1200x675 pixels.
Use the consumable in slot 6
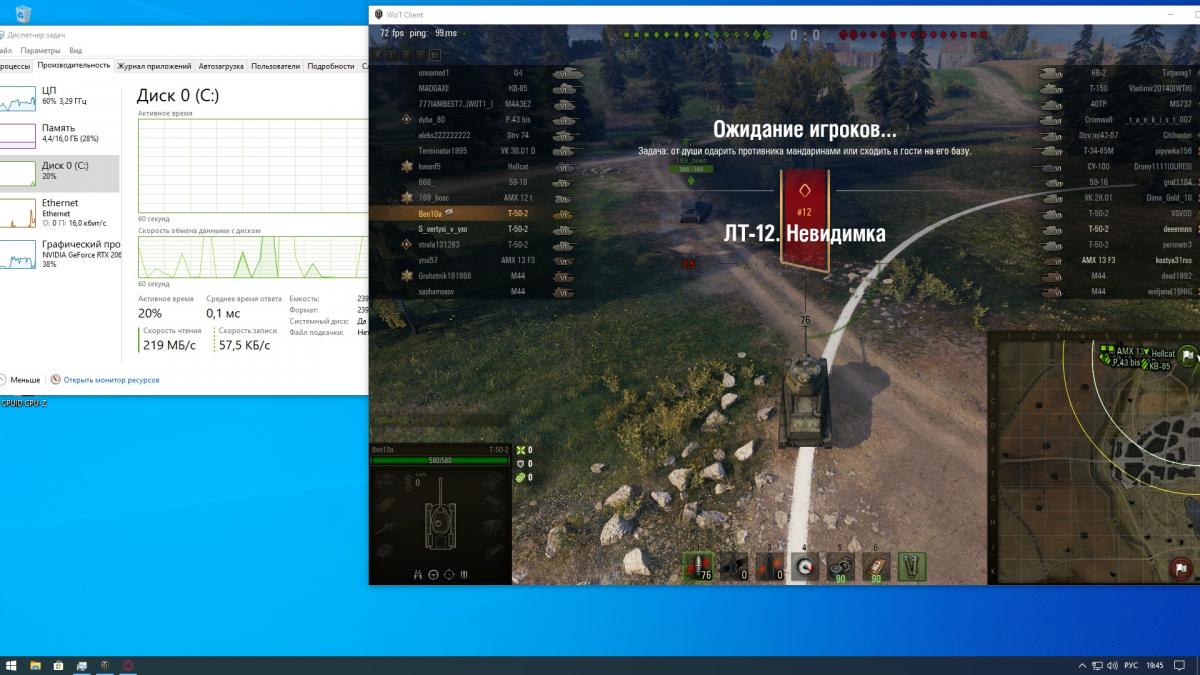(875, 566)
